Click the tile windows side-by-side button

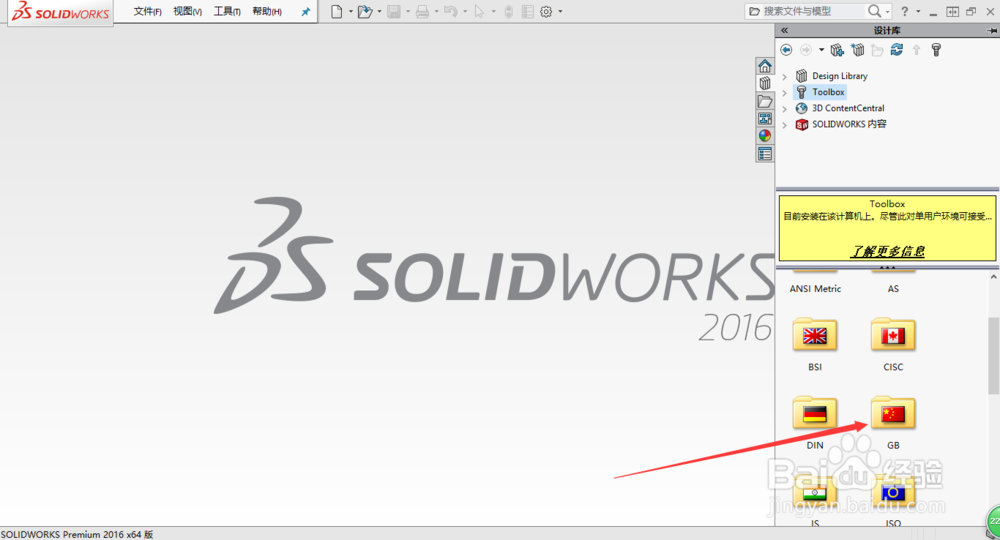click(x=952, y=11)
